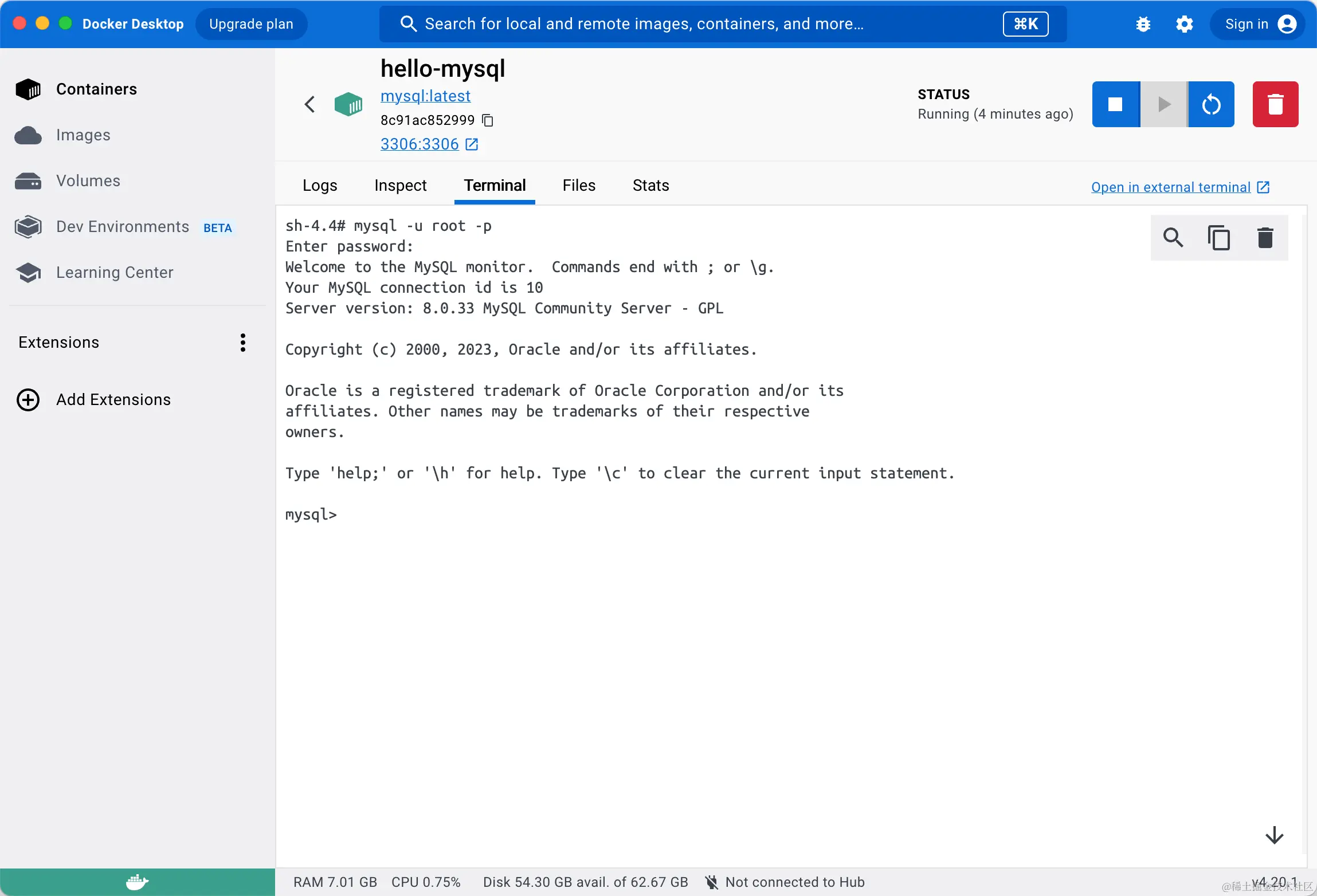Click the BETA badge next to Dev Environments

217,228
